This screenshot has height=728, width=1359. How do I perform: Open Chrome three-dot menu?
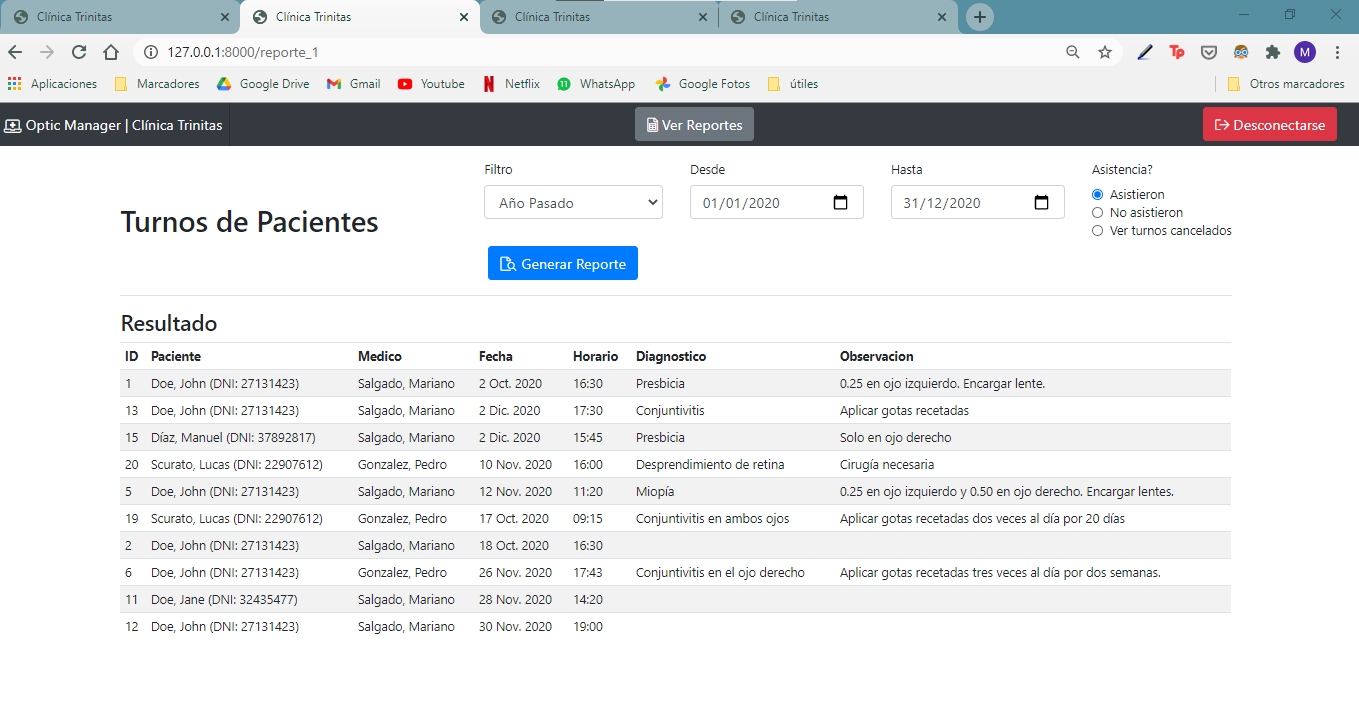[x=1337, y=52]
